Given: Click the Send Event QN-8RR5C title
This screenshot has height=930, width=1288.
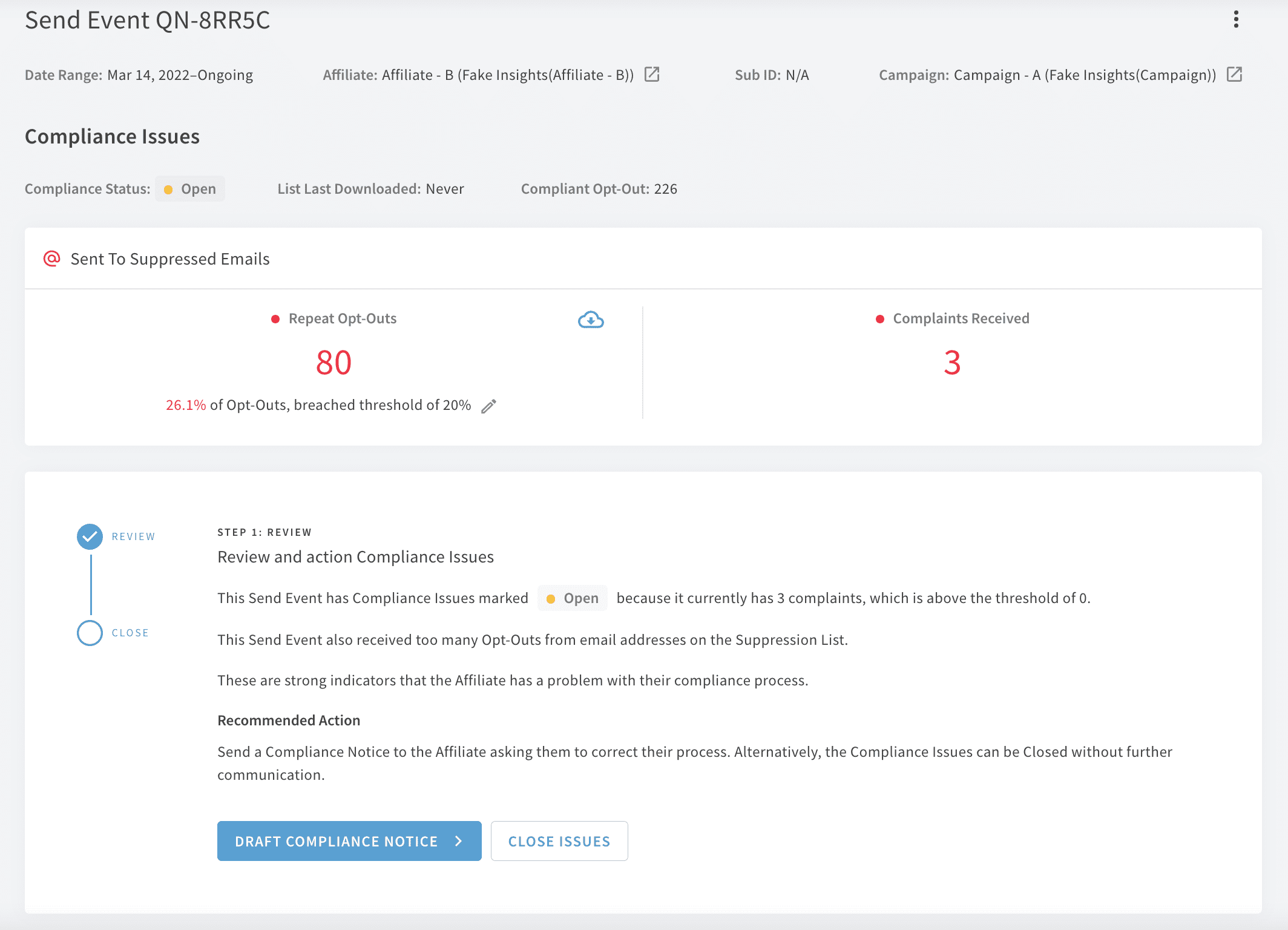Looking at the screenshot, I should 147,20.
